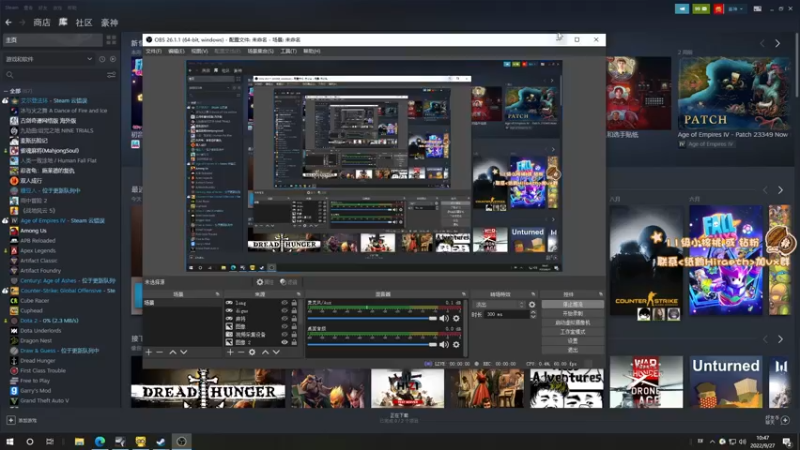800x450 pixels.
Task: Add a new source with the plus icon
Action: [x=230, y=352]
